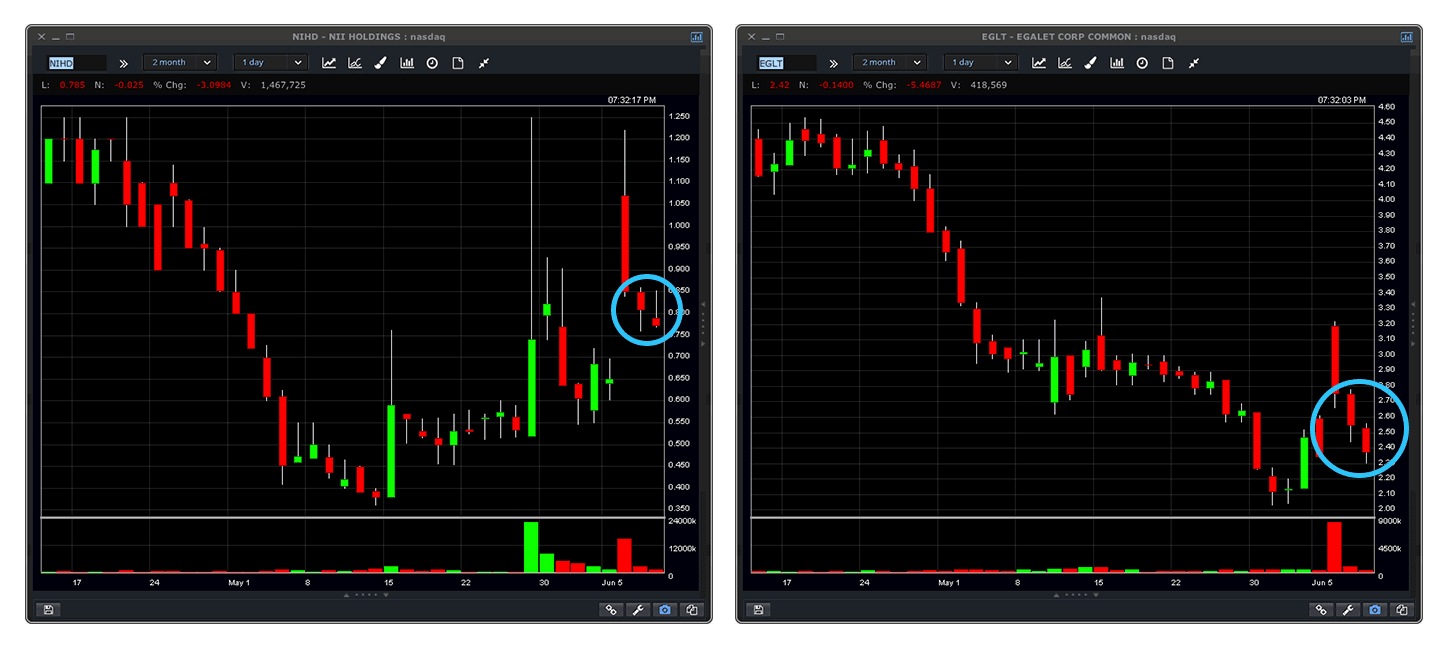Click collapse arrows icon in EGLT toolbar
This screenshot has height=648, width=1447.
[1194, 62]
